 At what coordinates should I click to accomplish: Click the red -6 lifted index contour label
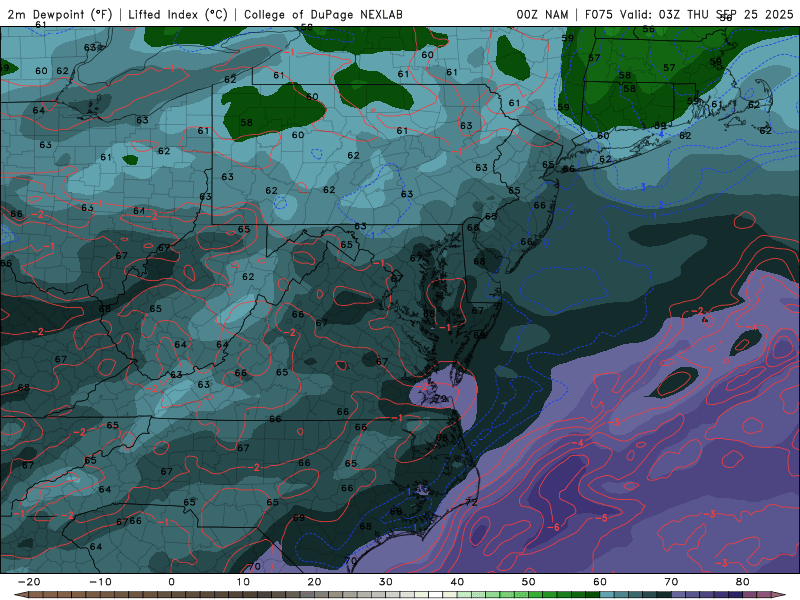554,527
